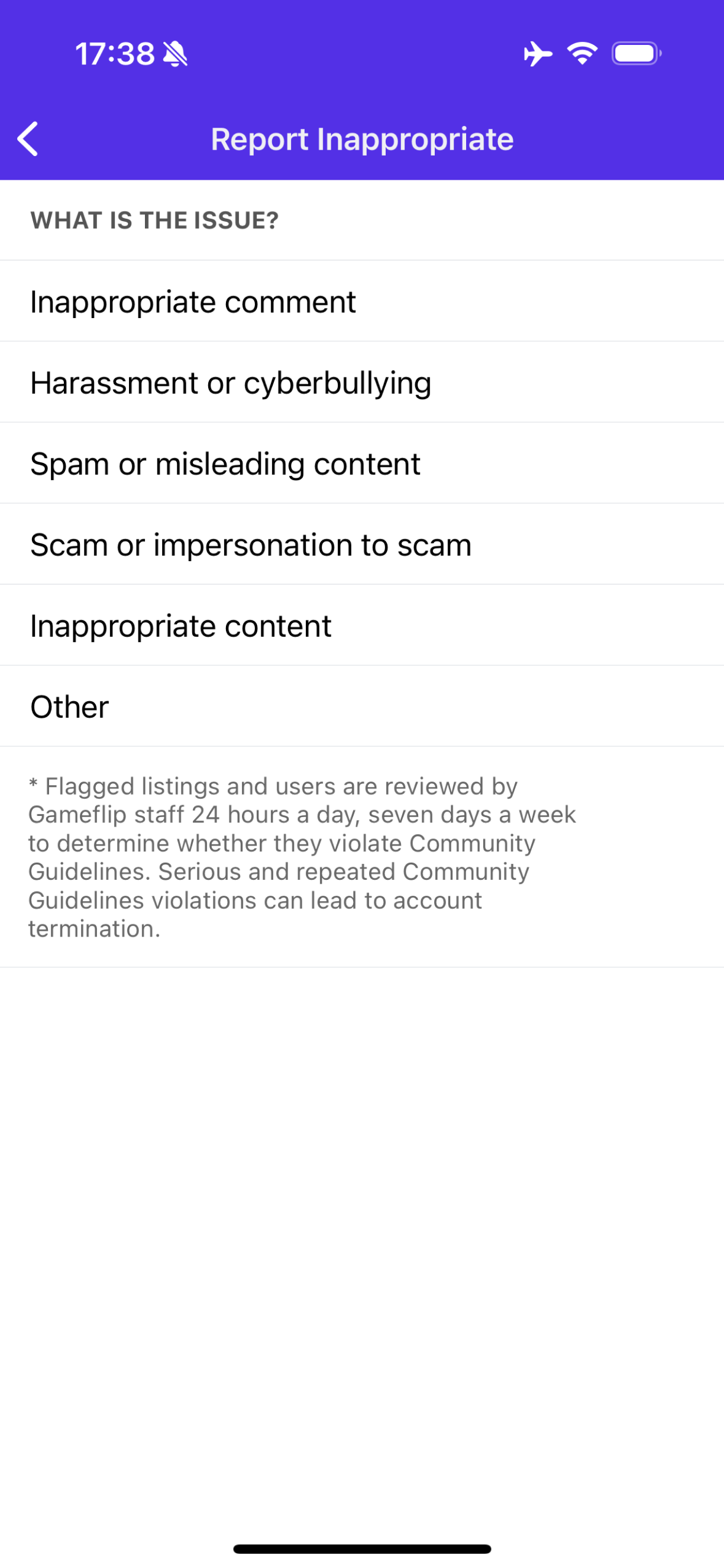Viewport: 724px width, 1568px height.
Task: Select the Inappropriate comment option
Action: (x=192, y=301)
